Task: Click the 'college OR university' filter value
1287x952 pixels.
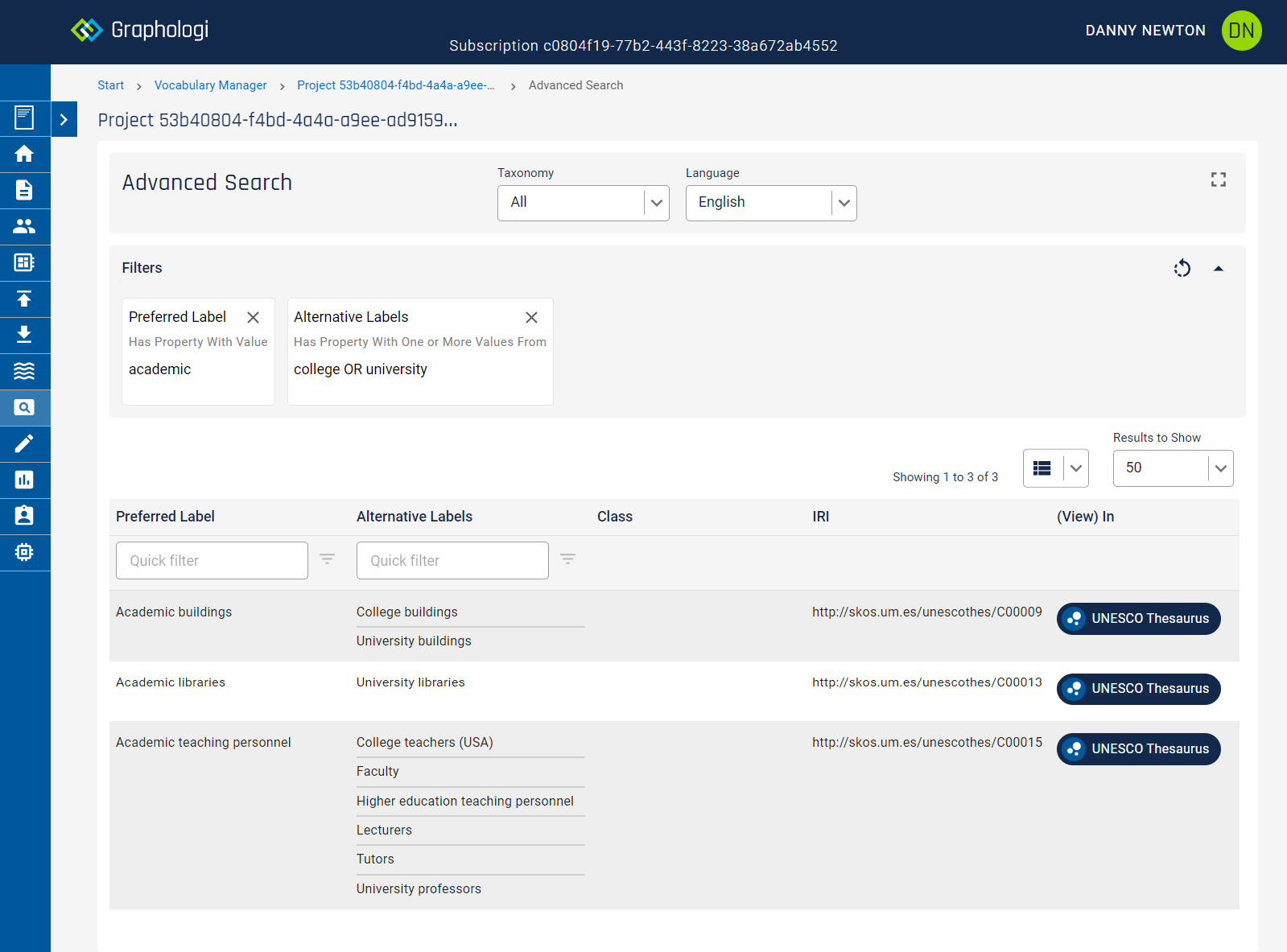Action: (361, 369)
